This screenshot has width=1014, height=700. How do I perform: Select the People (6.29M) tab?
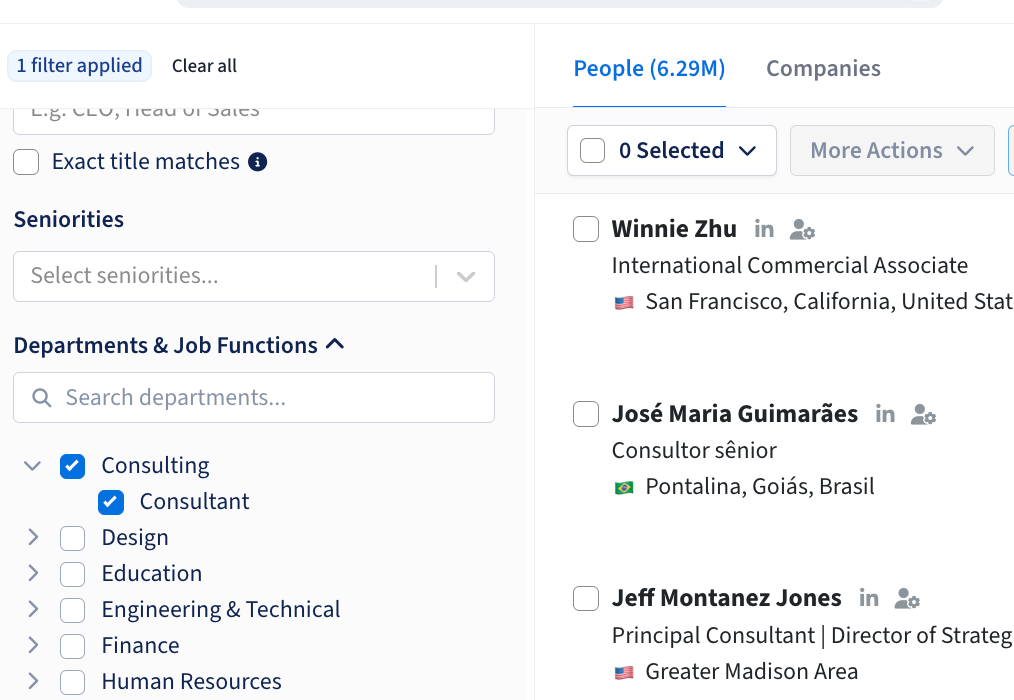(x=649, y=69)
